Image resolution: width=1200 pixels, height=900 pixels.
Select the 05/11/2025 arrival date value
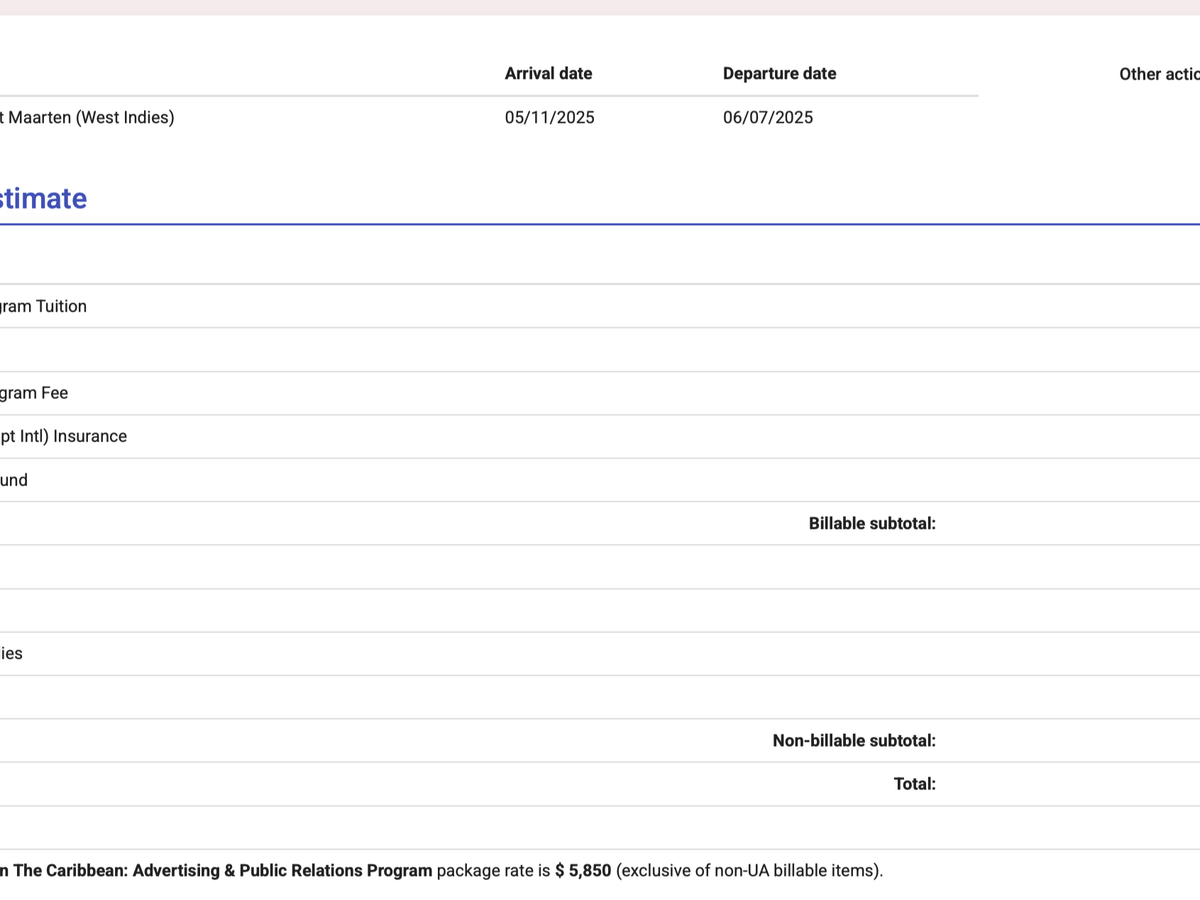click(x=549, y=118)
